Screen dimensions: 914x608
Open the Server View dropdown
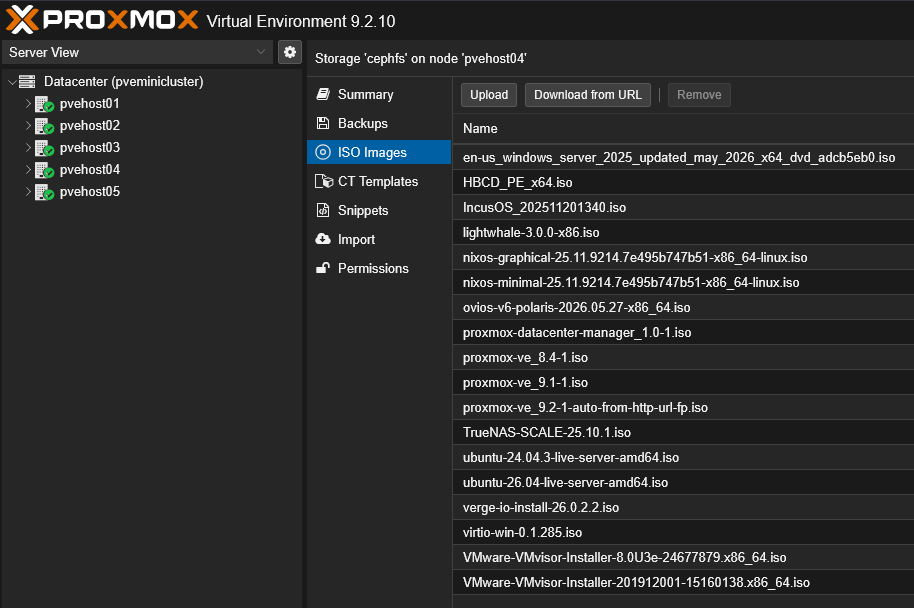coord(138,52)
